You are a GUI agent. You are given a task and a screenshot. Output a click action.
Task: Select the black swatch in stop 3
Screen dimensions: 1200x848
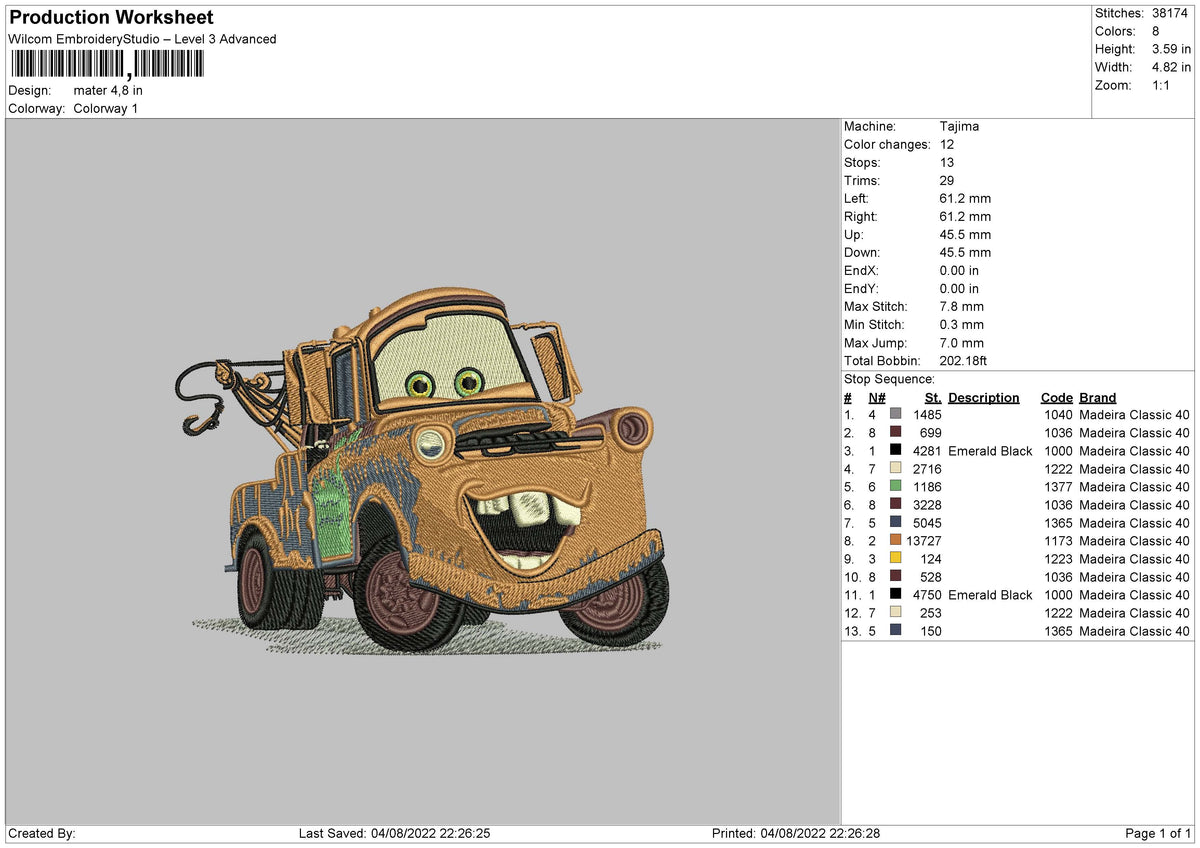896,450
